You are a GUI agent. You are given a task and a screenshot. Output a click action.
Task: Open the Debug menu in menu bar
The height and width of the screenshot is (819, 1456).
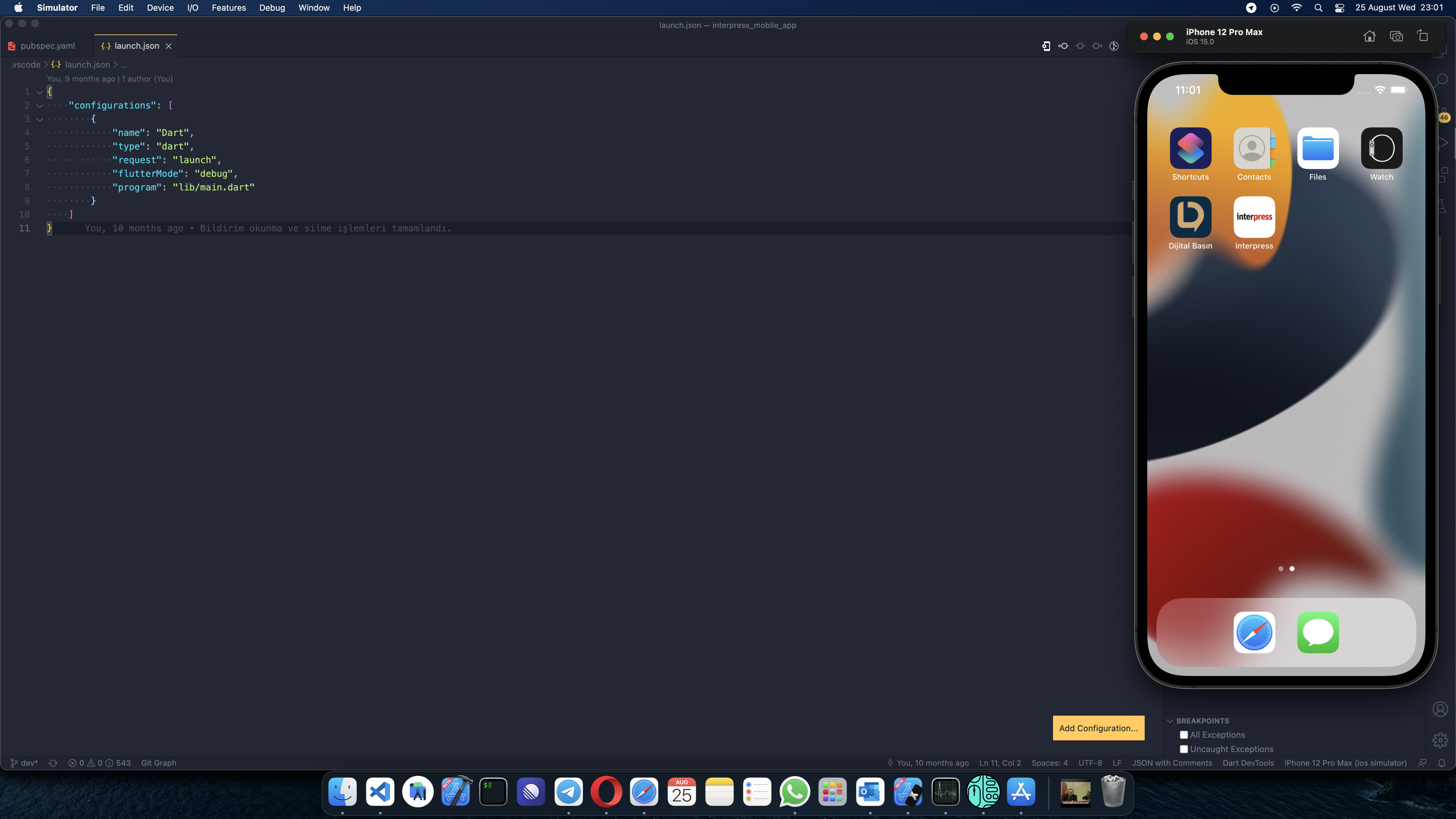pyautogui.click(x=272, y=8)
